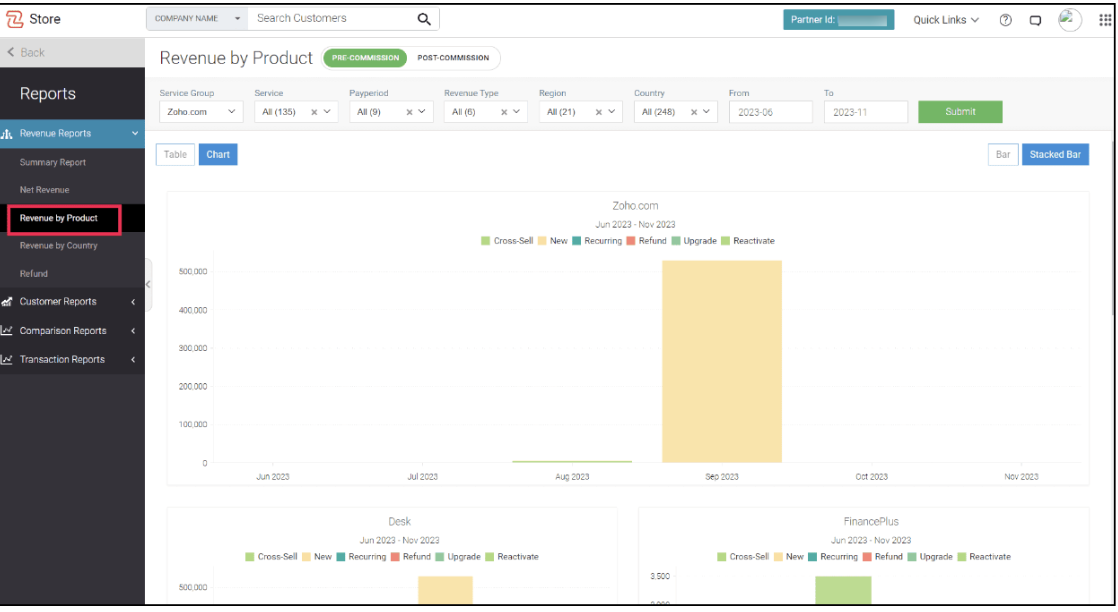Open the Service Group dropdown

(201, 112)
